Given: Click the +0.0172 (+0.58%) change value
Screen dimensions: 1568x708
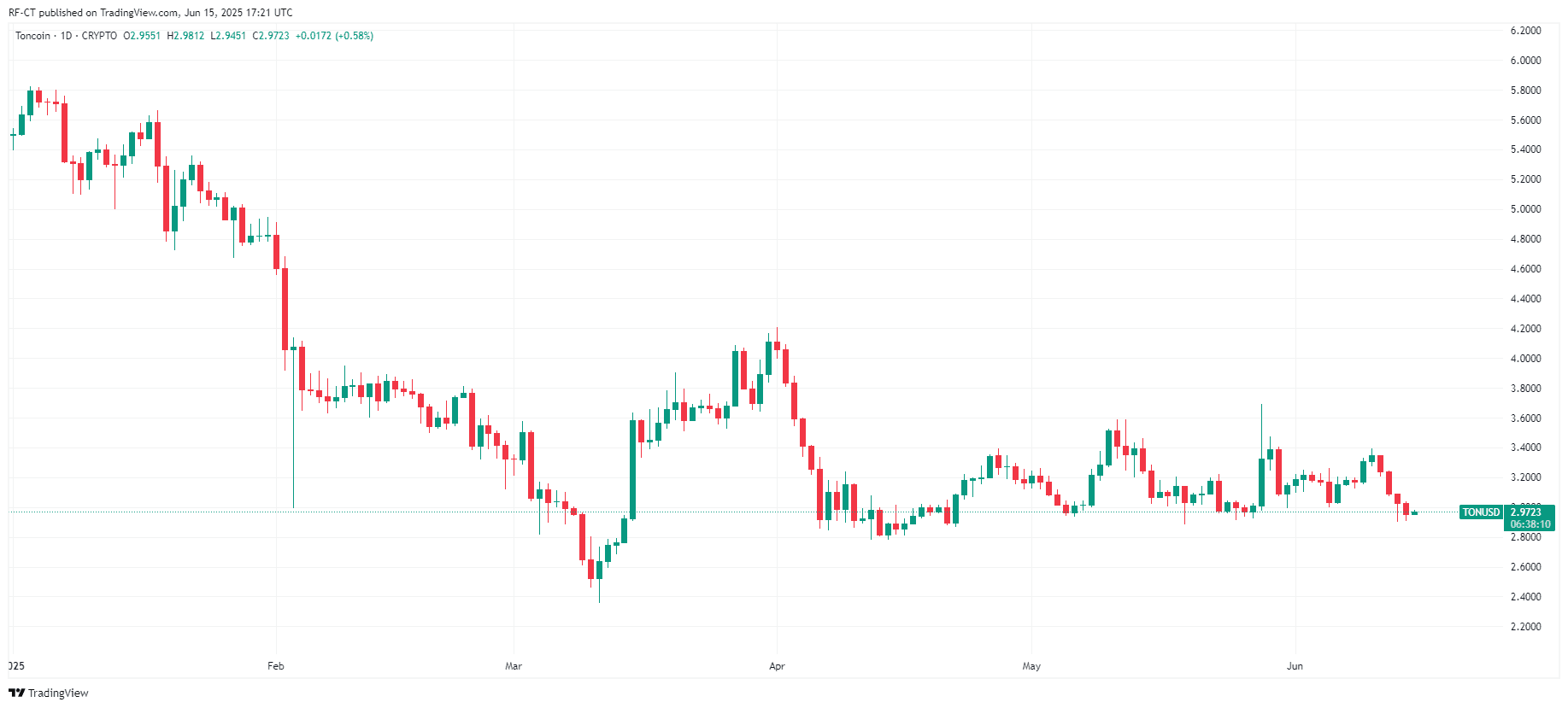Looking at the screenshot, I should pos(334,36).
